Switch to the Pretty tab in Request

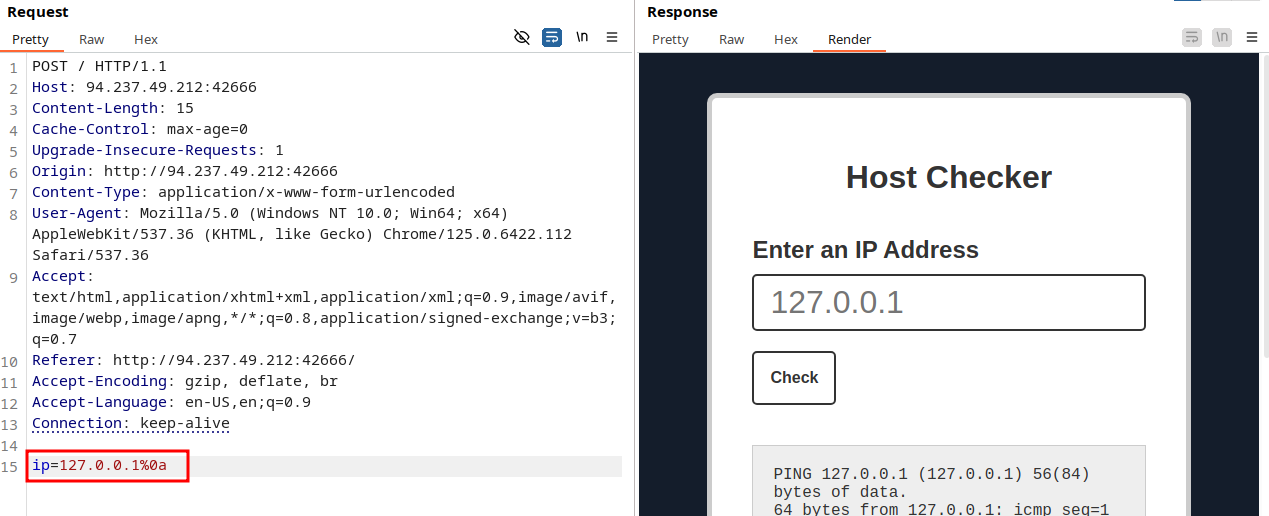(x=30, y=40)
